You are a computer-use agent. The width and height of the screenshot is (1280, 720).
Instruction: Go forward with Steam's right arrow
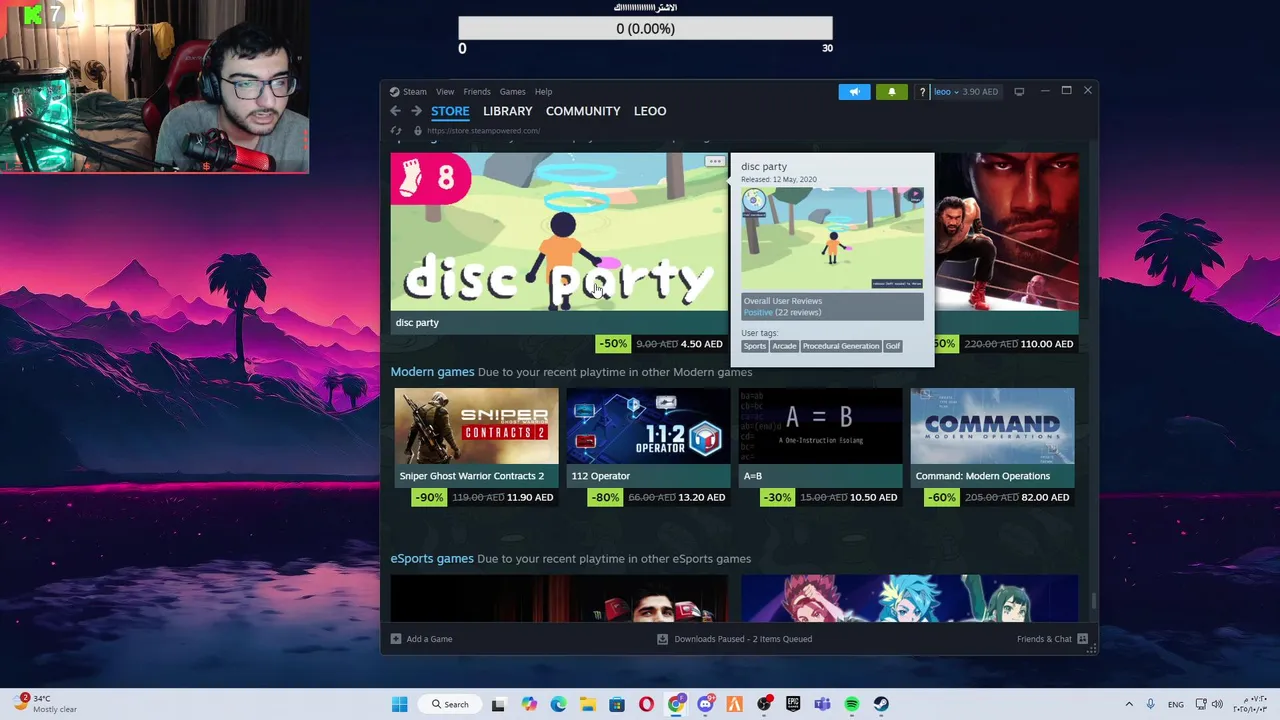point(416,111)
